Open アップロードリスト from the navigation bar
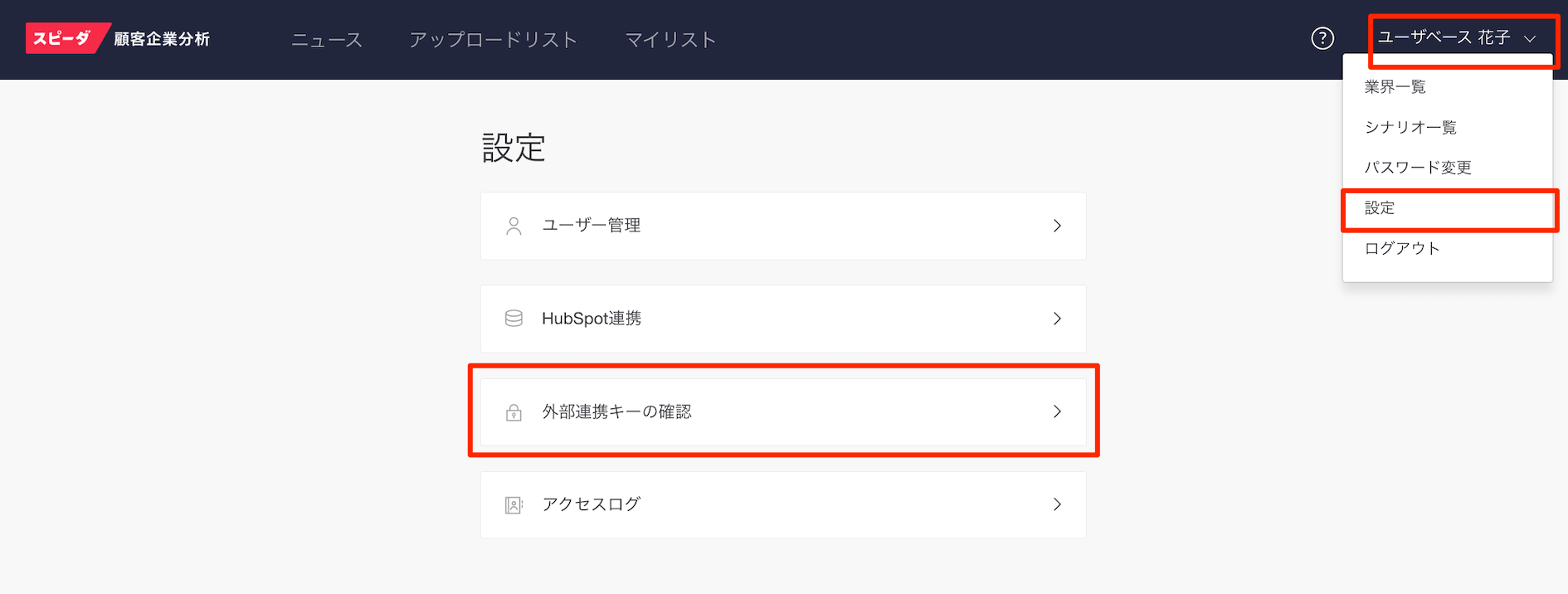1568x594 pixels. click(493, 38)
